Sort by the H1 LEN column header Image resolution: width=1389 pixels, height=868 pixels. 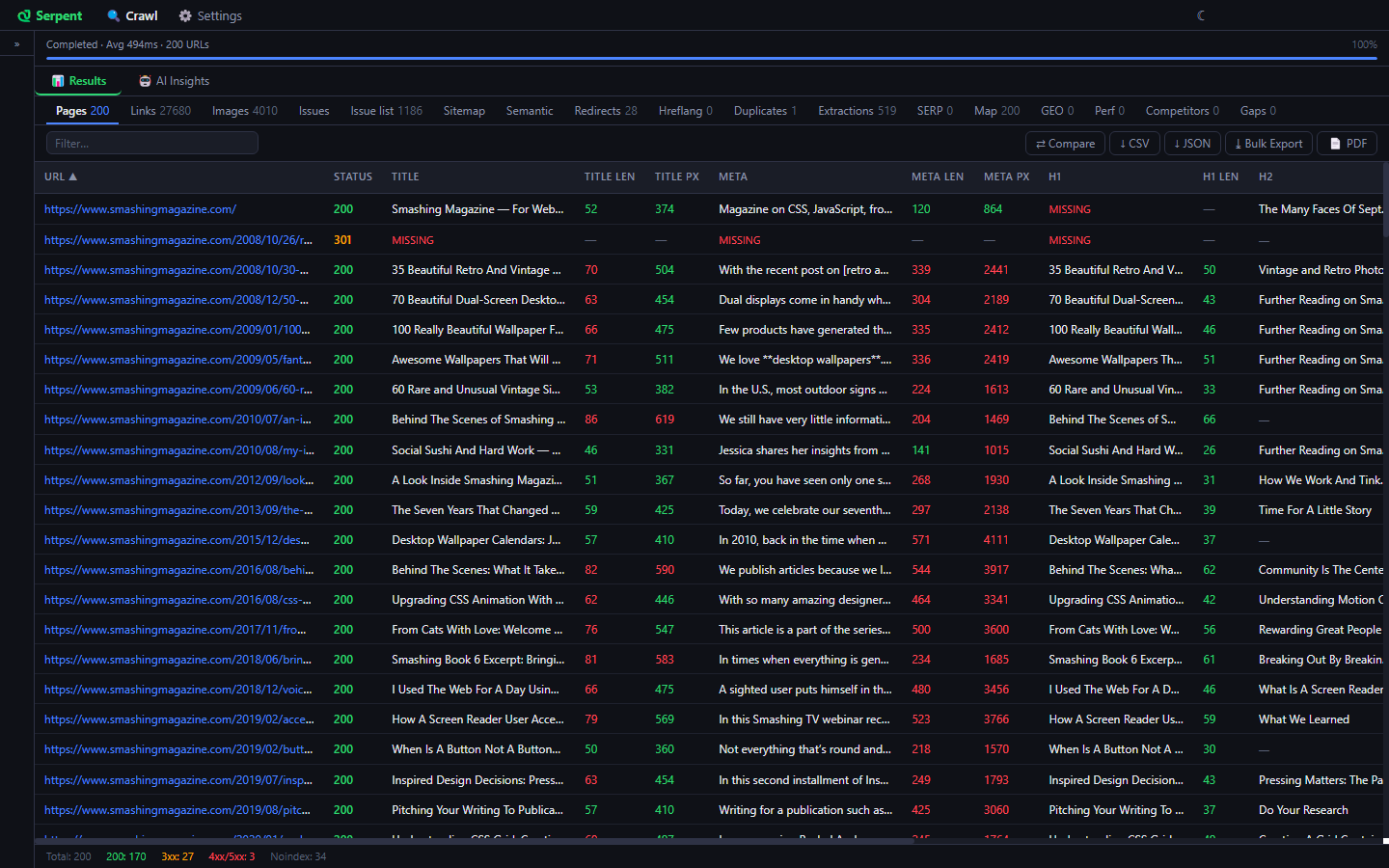pyautogui.click(x=1220, y=176)
